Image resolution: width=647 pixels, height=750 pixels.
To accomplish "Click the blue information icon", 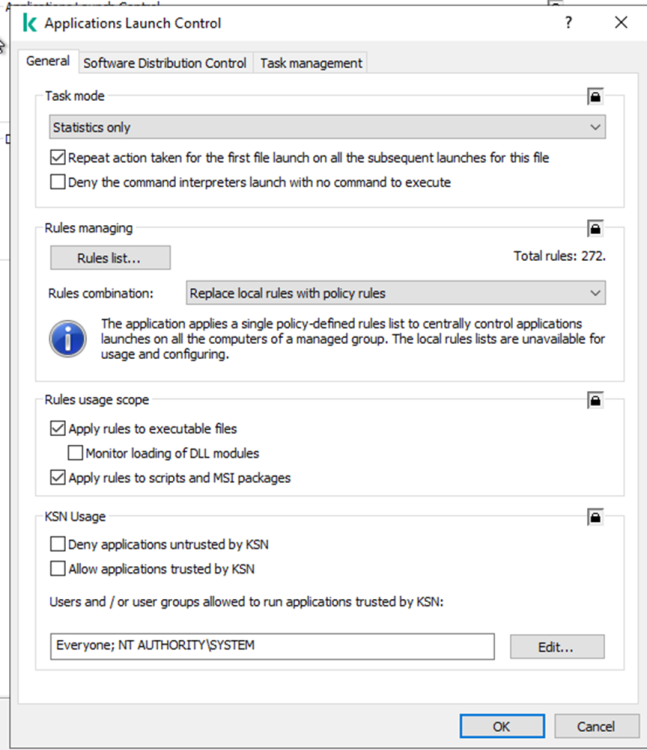I will coord(68,339).
